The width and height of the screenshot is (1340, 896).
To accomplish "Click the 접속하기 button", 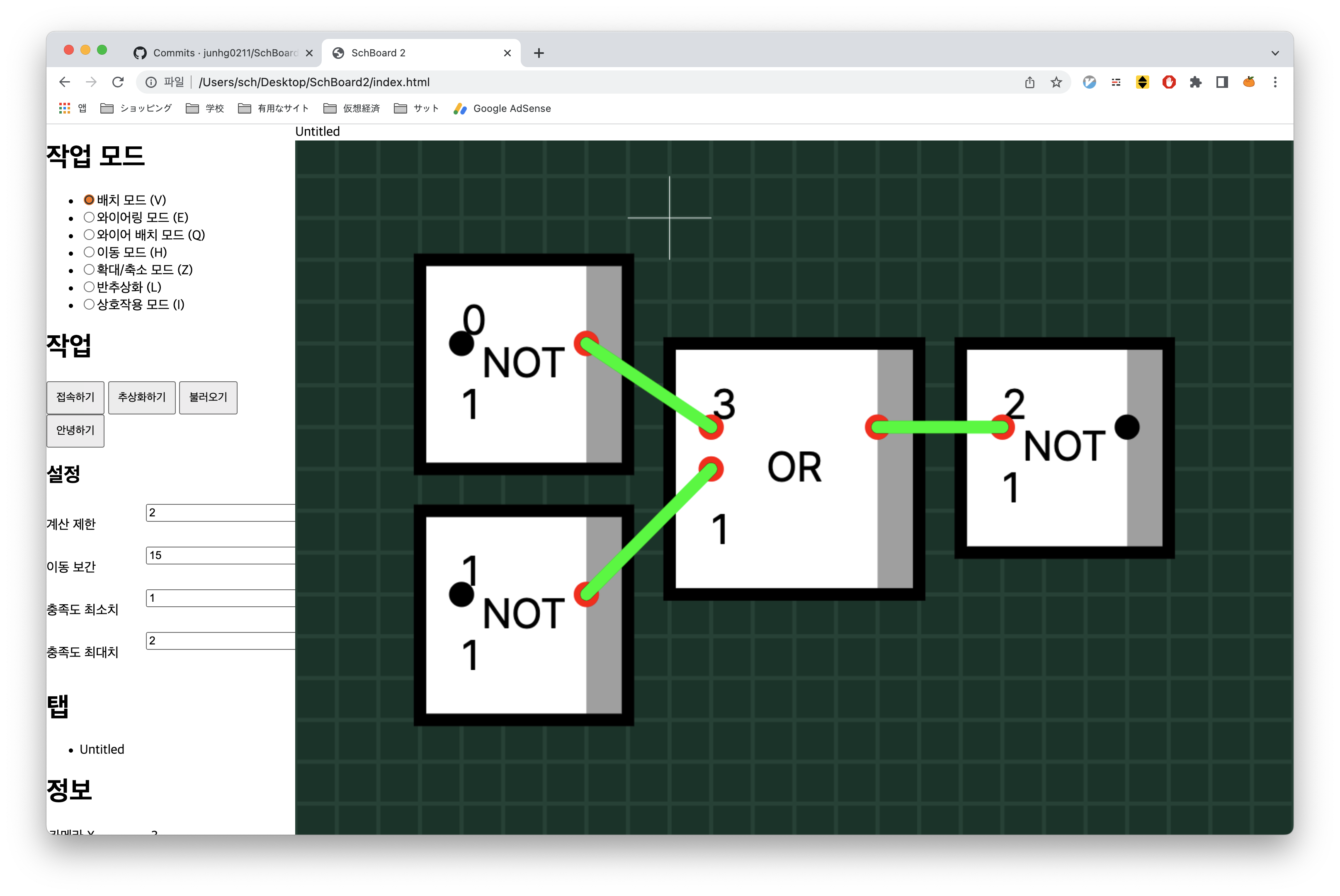I will click(x=75, y=397).
